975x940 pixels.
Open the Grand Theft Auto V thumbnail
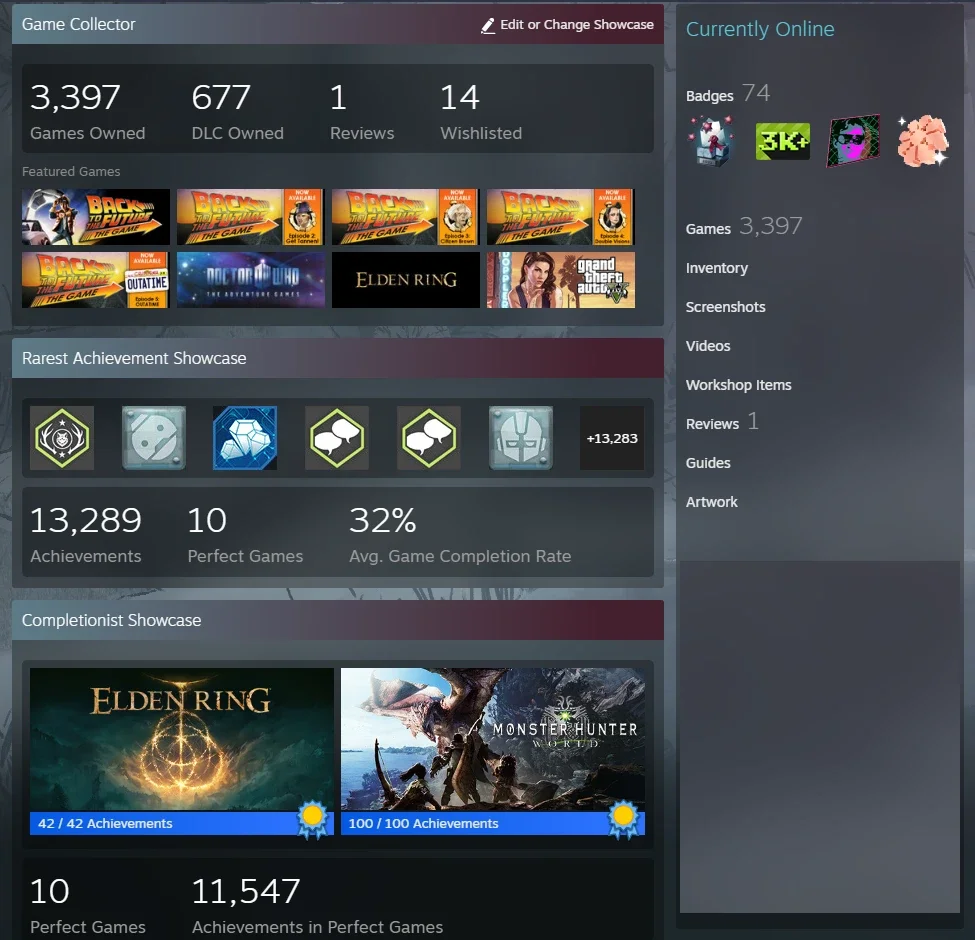(561, 280)
